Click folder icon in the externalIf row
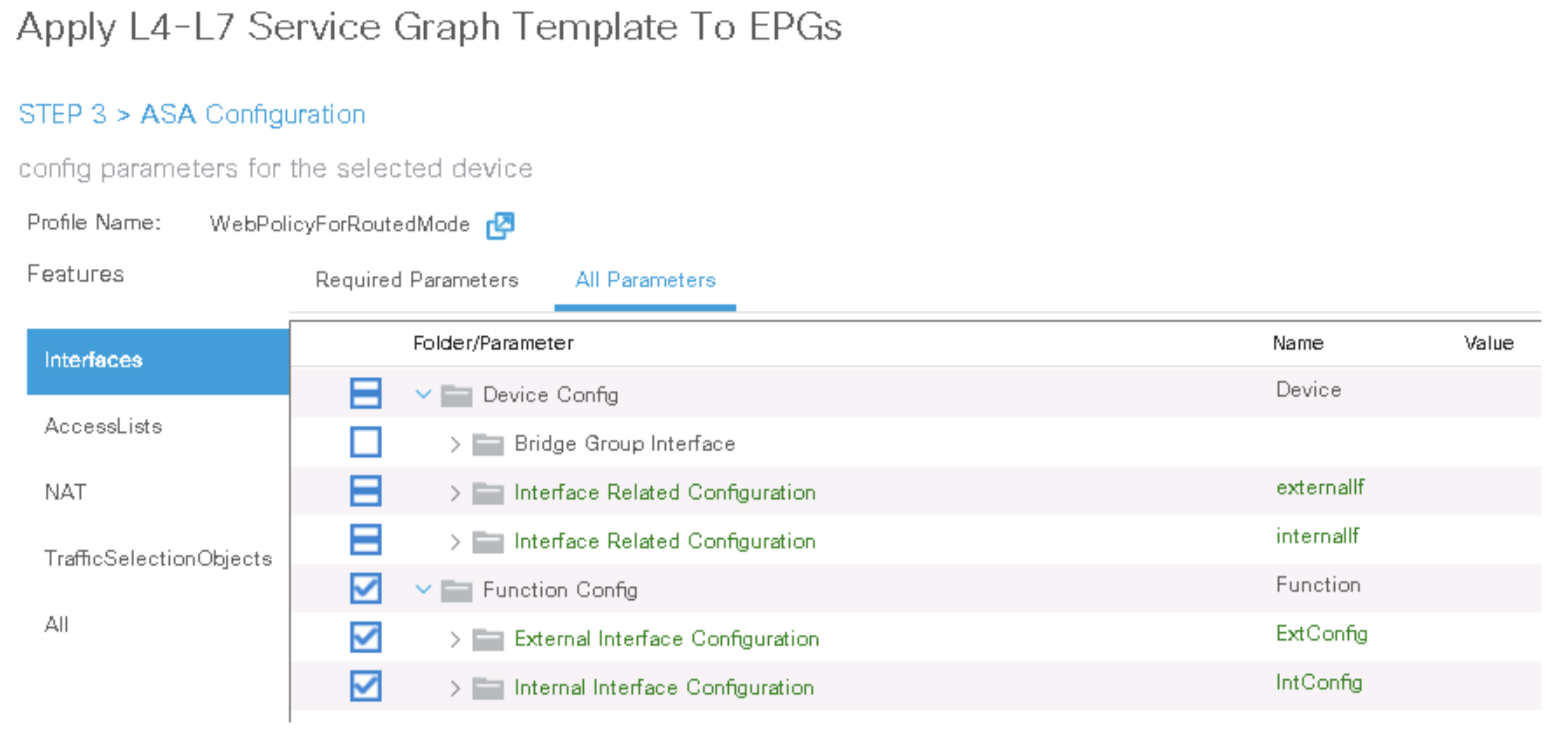This screenshot has width=1554, height=746. pyautogui.click(x=489, y=492)
